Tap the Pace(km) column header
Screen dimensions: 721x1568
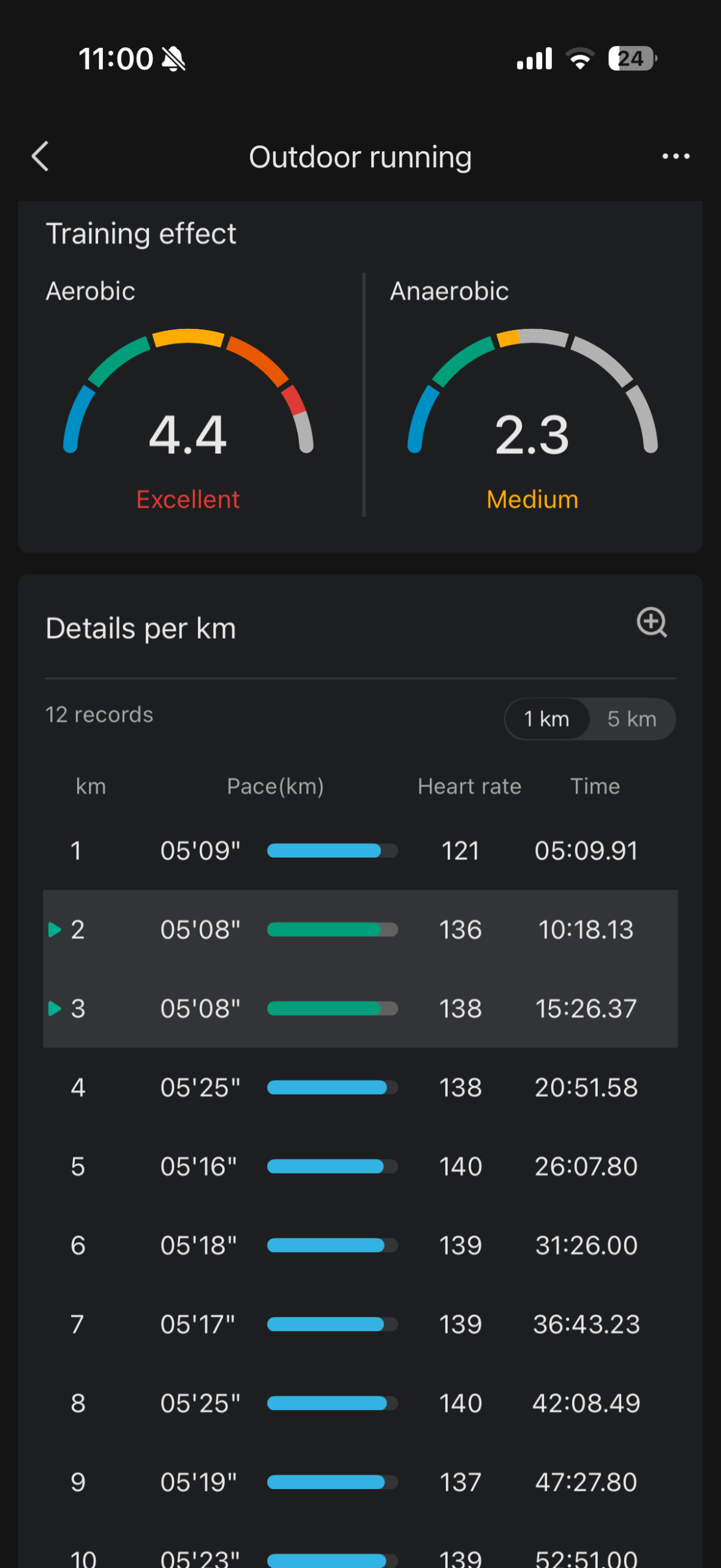tap(275, 786)
